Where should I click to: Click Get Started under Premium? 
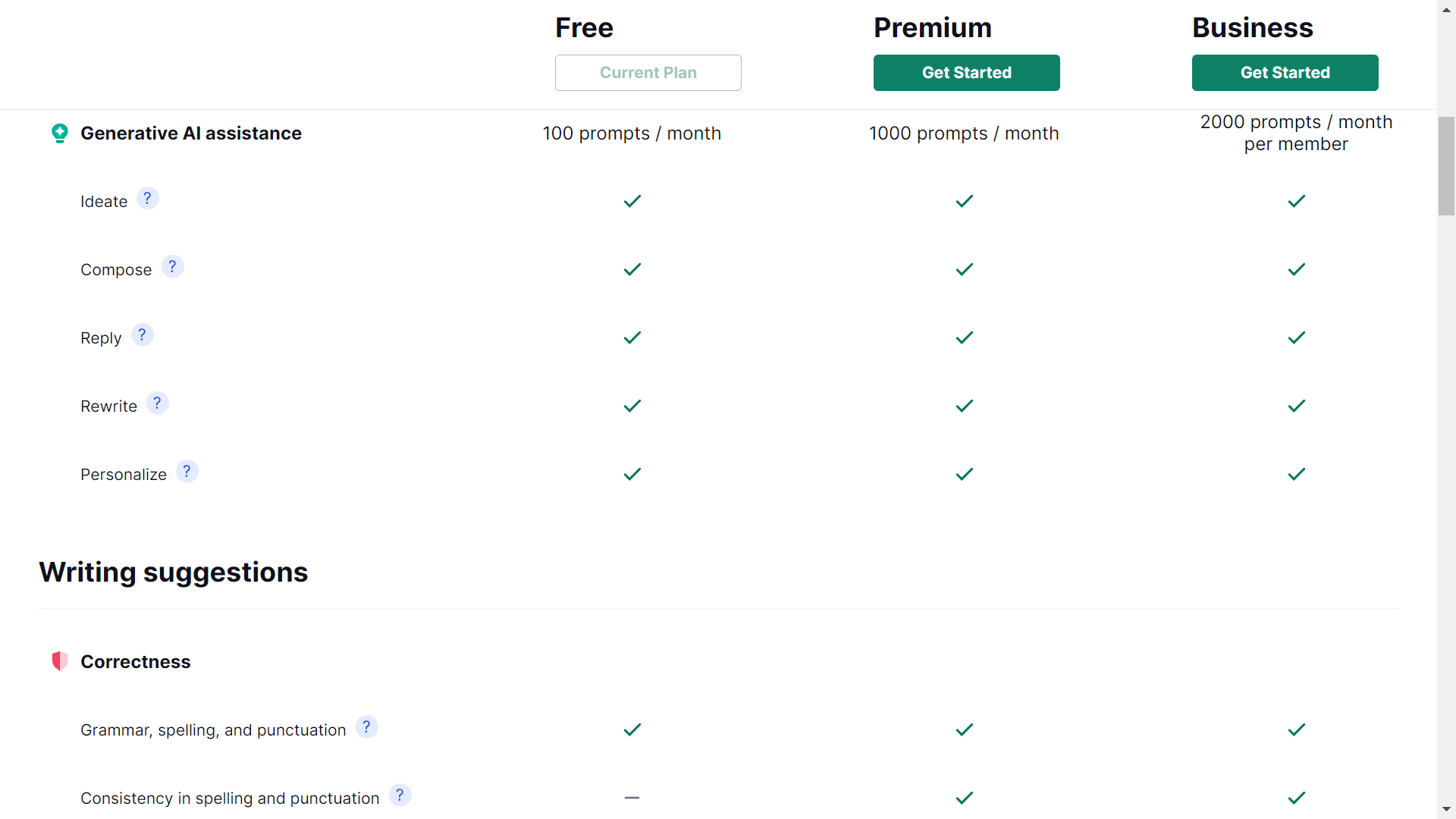[x=967, y=72]
